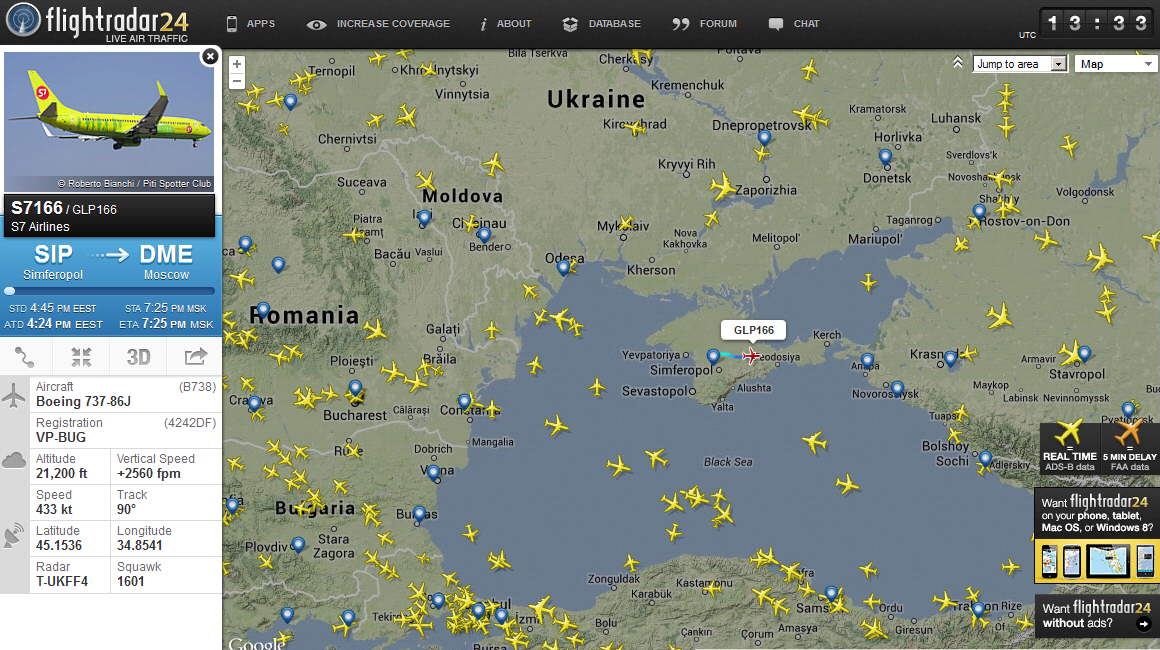Click the Bucharest airport pin

click(356, 388)
